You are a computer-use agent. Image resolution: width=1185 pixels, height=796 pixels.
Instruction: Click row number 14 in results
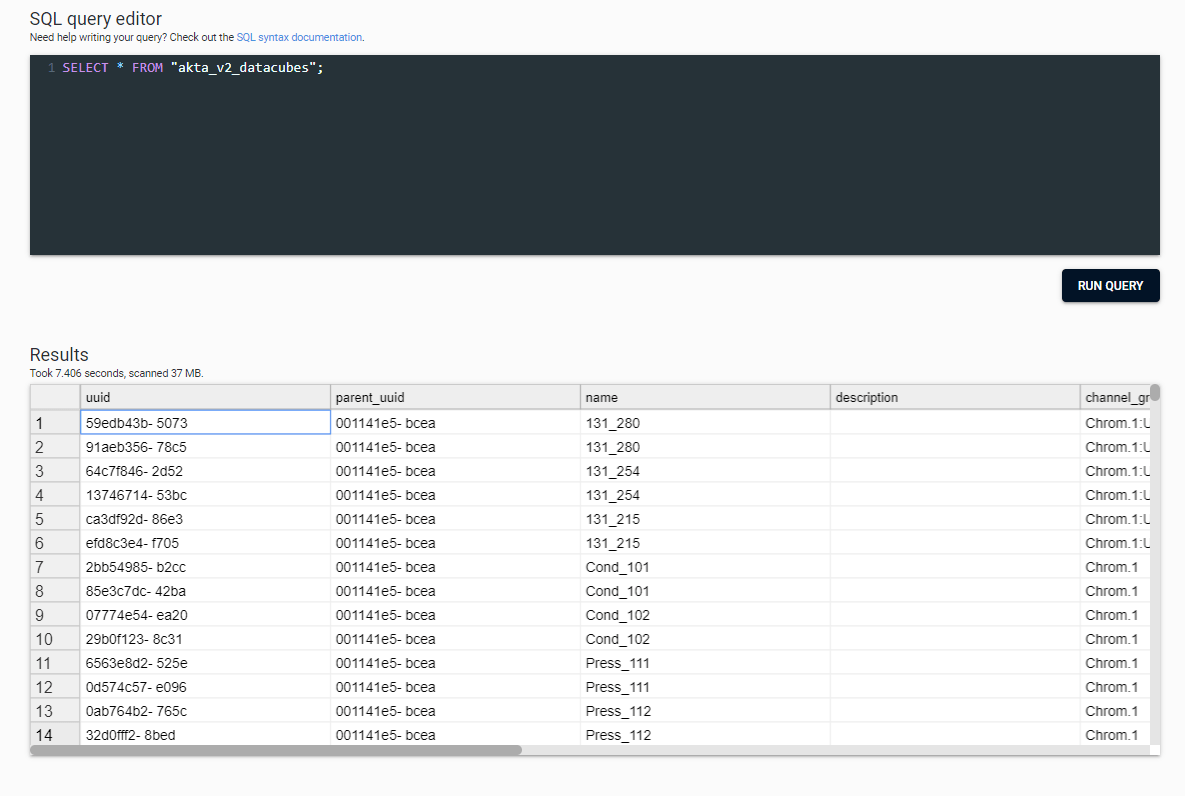(x=54, y=735)
